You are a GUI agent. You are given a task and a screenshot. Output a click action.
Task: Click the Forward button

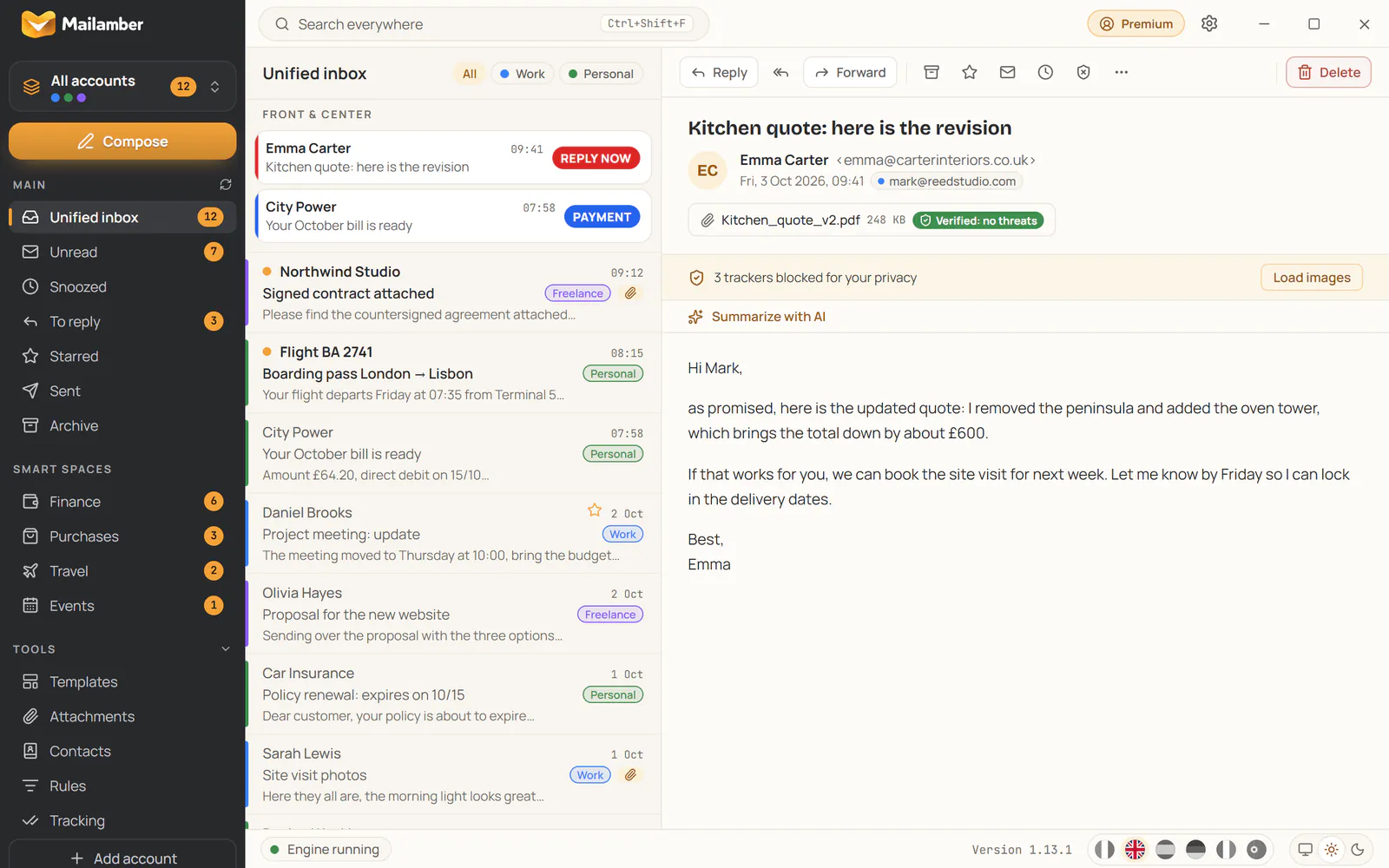(x=850, y=73)
